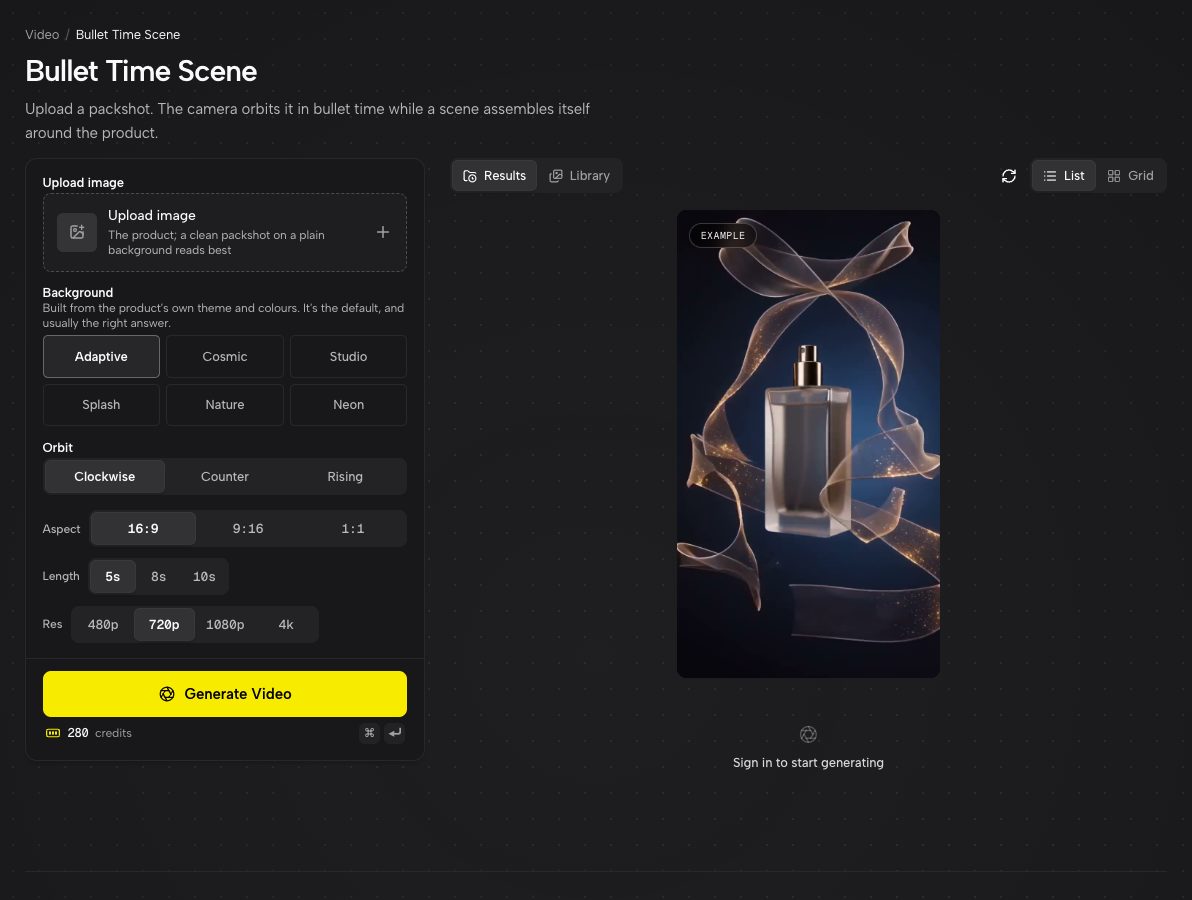Set length to 10s
Viewport: 1192px width, 900px height.
tap(204, 577)
